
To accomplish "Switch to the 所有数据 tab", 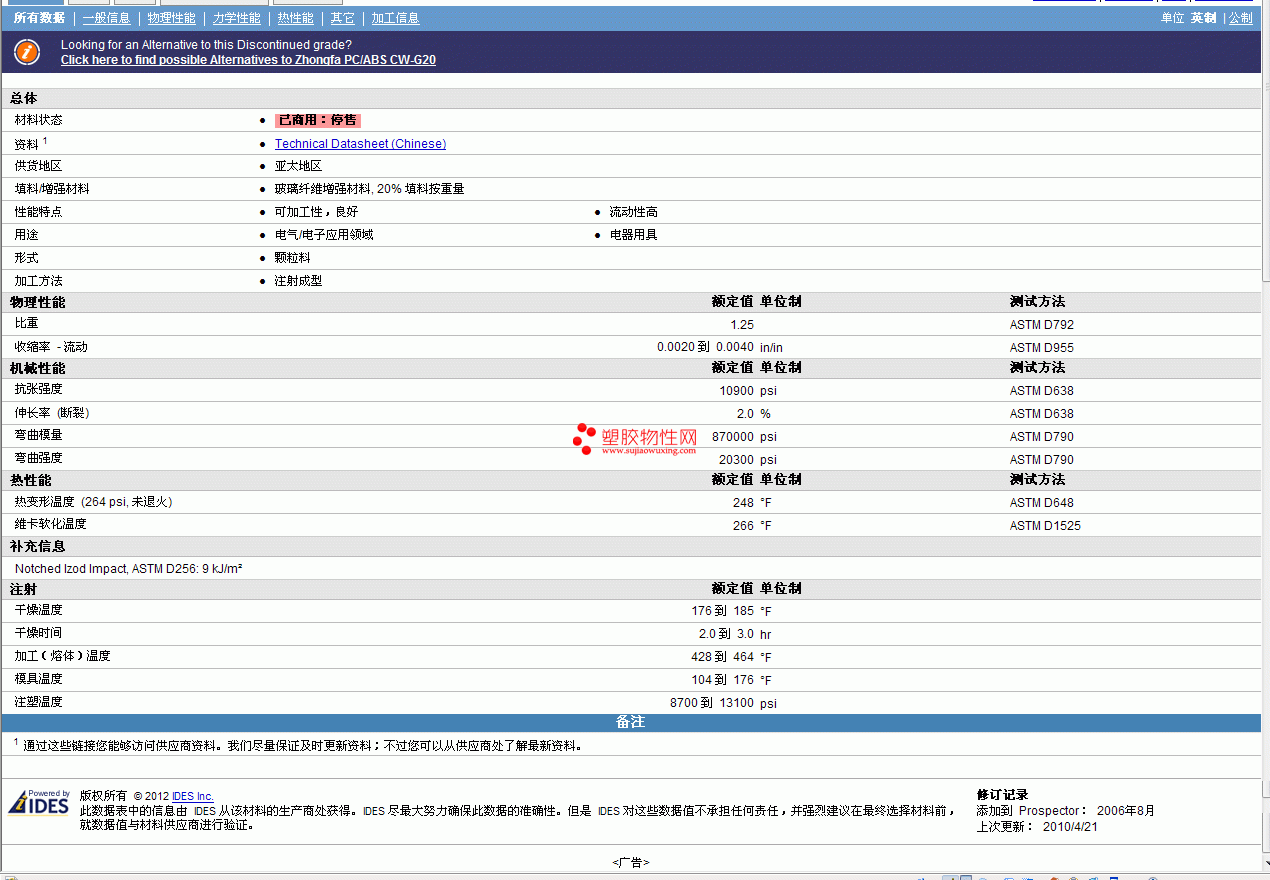I will click(x=39, y=18).
